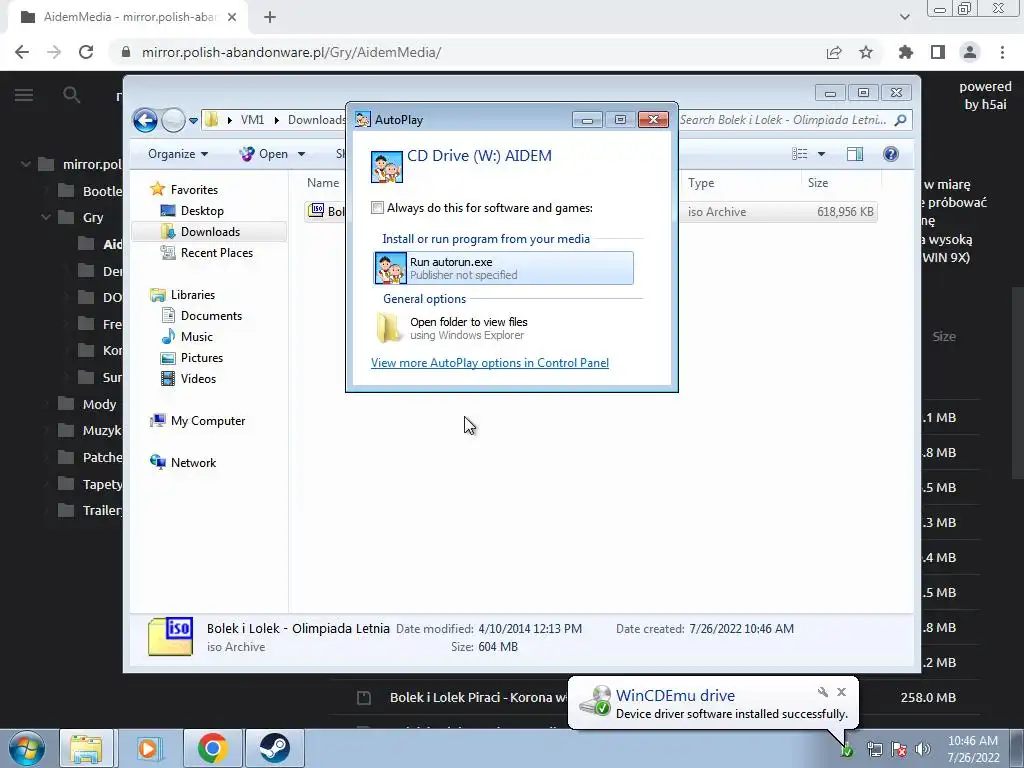Check the Bolek i Lolek Piraci file checkbox
The height and width of the screenshot is (768, 1024).
tap(364, 697)
